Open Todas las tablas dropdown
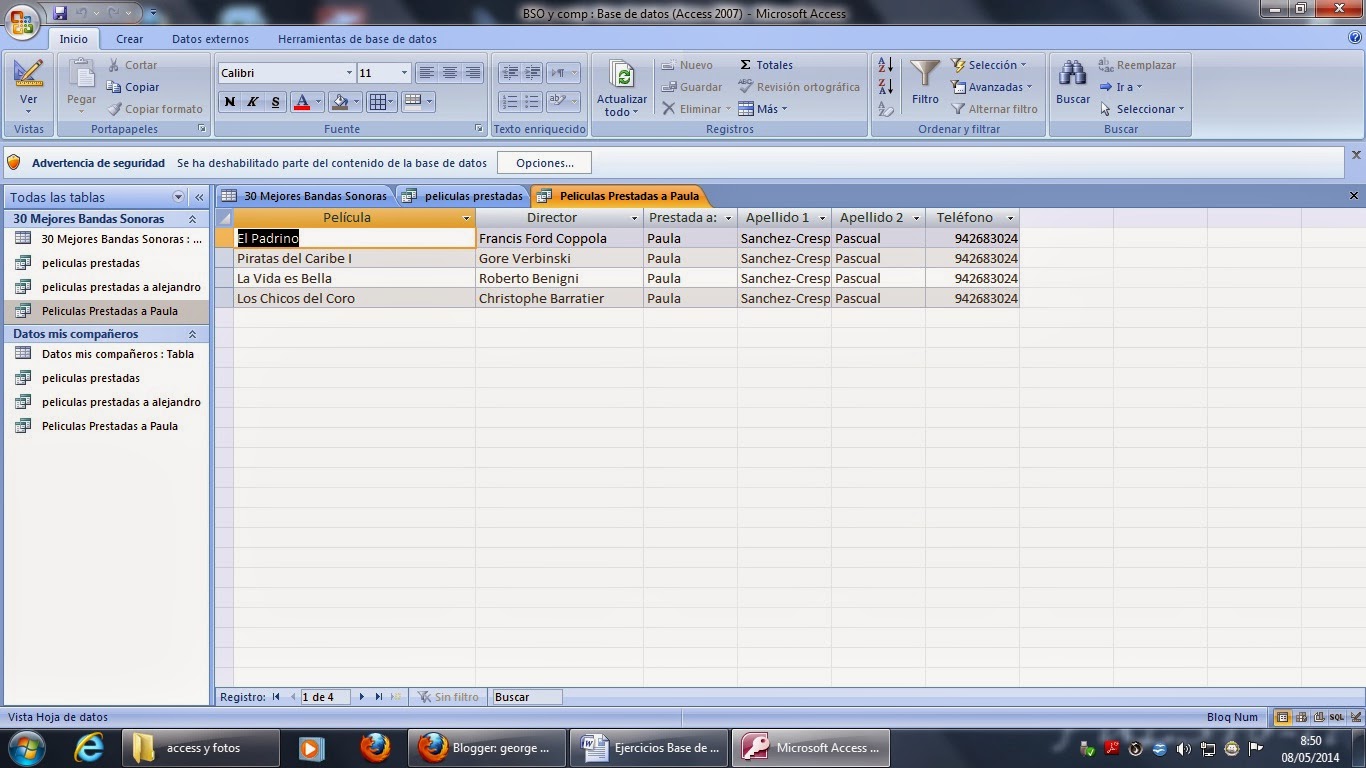The height and width of the screenshot is (768, 1366). click(x=179, y=197)
